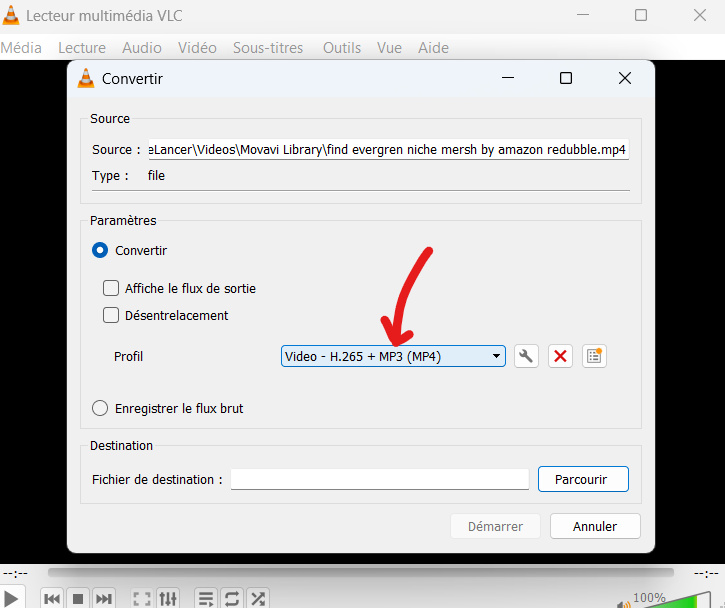
Task: Close the Convertir dialog
Action: pyautogui.click(x=625, y=78)
